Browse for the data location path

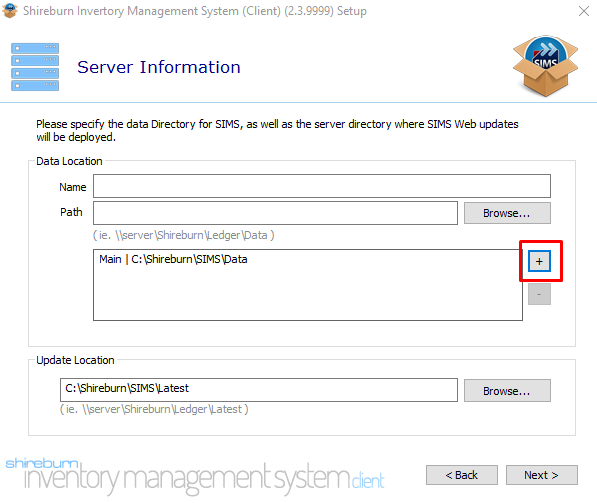point(507,213)
